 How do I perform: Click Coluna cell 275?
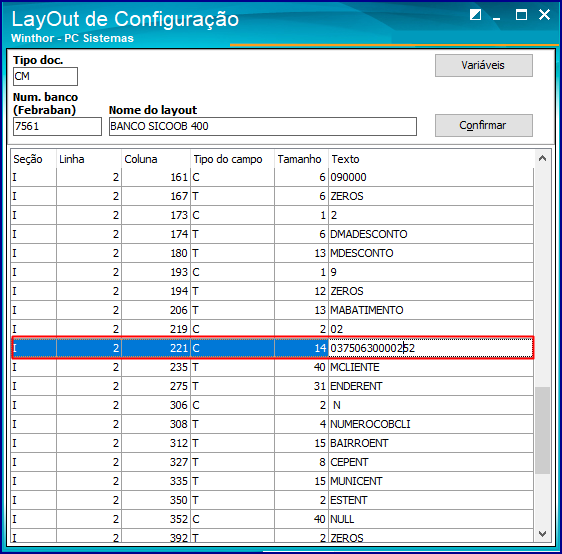[156, 386]
